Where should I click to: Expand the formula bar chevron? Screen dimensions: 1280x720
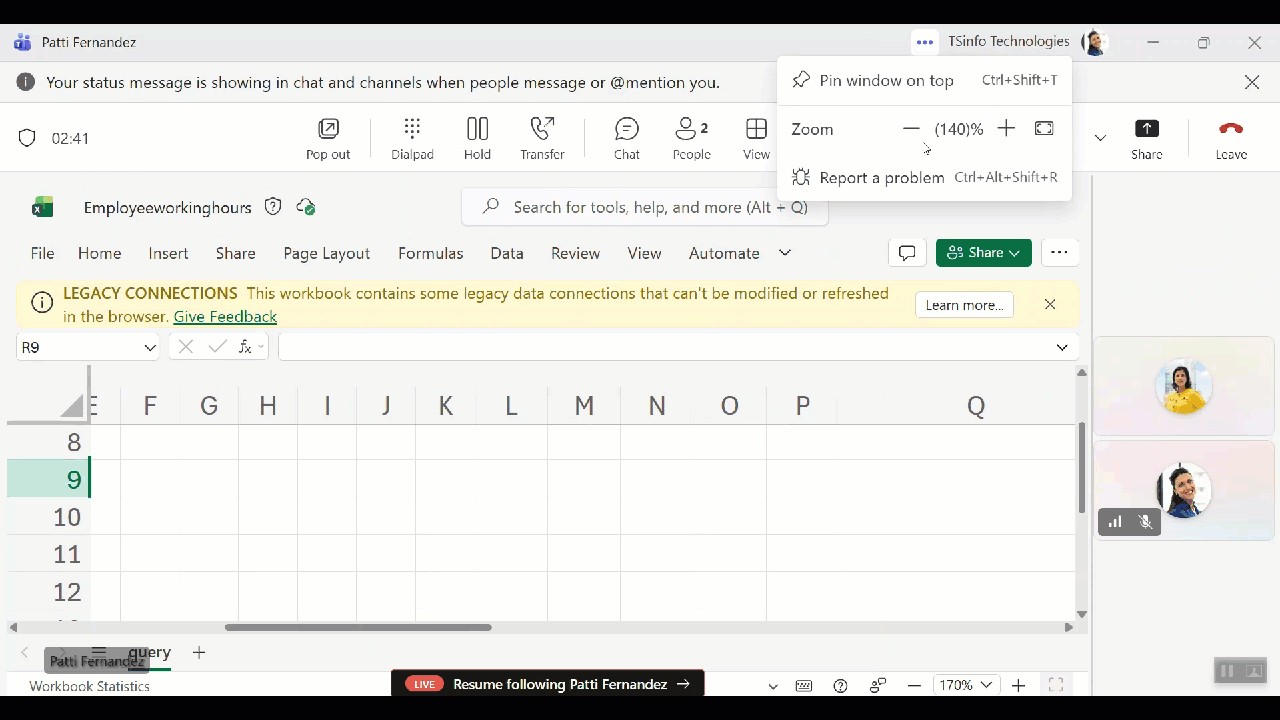(x=1062, y=348)
